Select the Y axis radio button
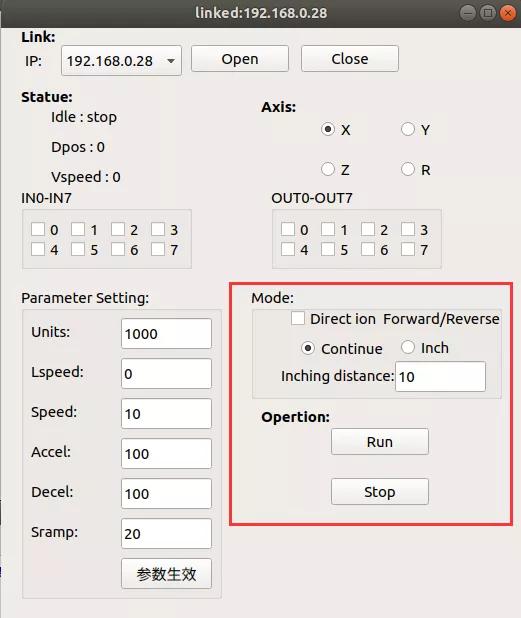The image size is (521, 618). click(408, 129)
